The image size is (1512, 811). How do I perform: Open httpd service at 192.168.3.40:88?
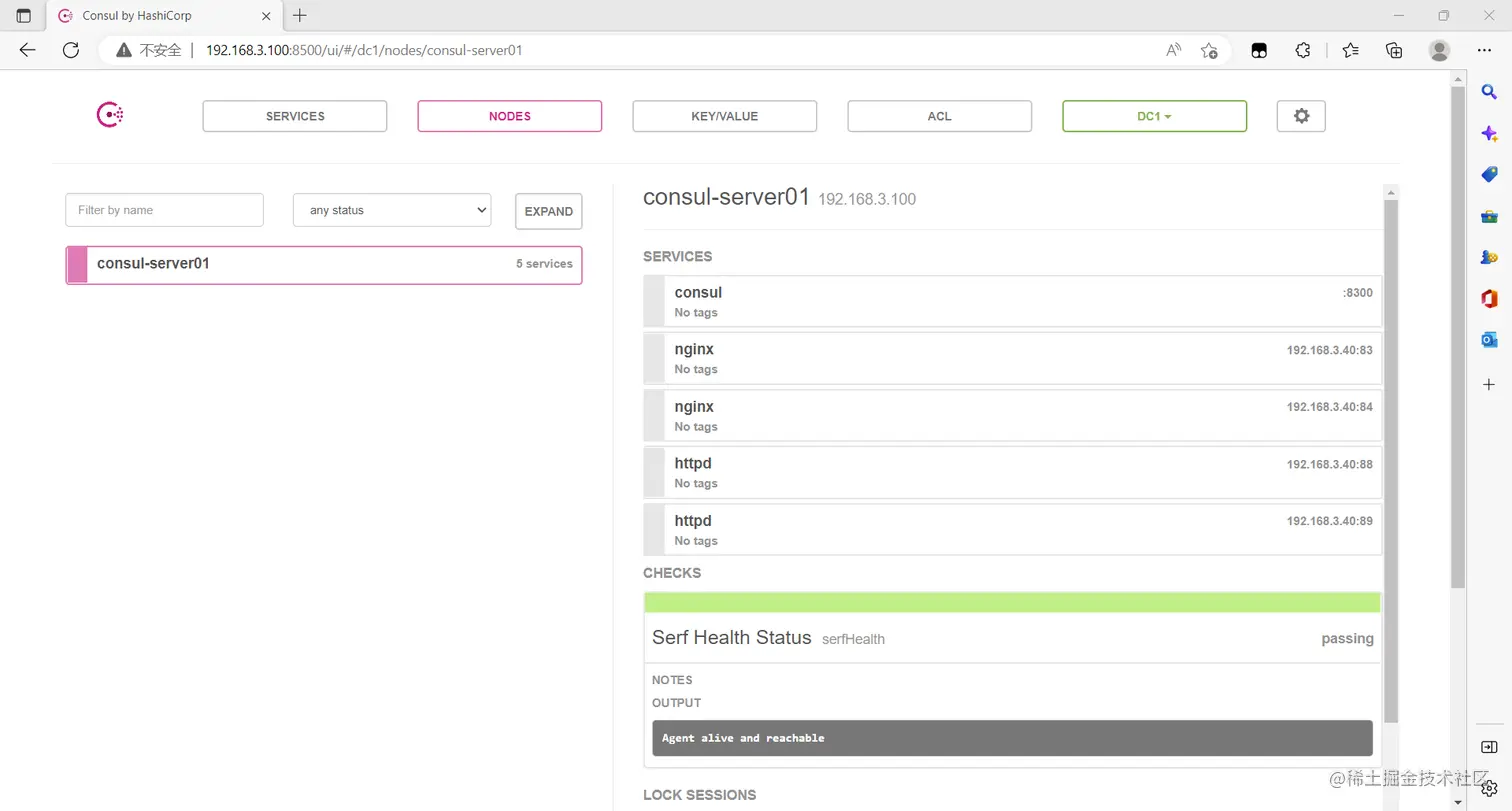click(1012, 472)
